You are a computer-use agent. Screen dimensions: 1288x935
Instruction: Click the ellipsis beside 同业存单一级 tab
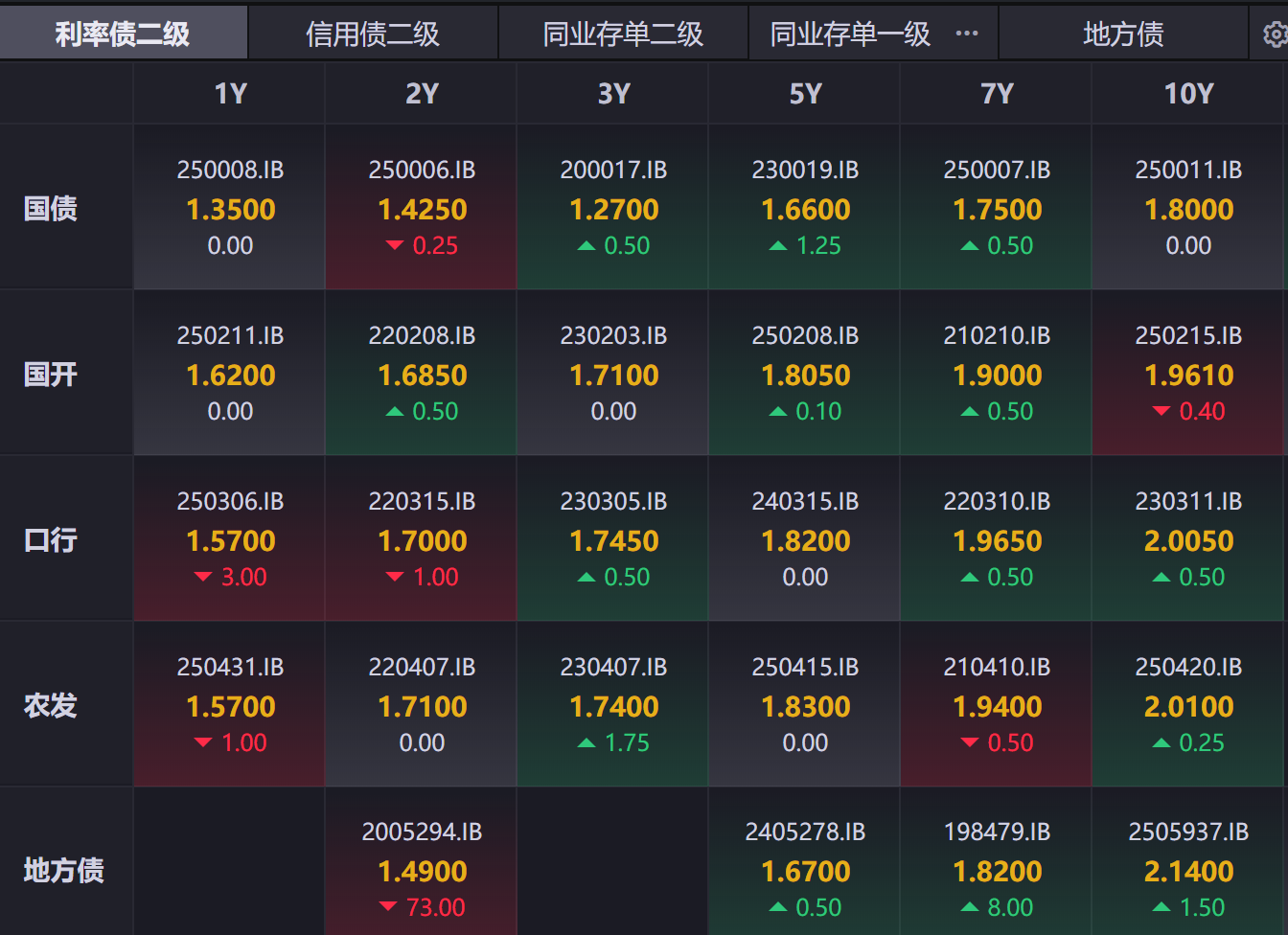point(967,34)
